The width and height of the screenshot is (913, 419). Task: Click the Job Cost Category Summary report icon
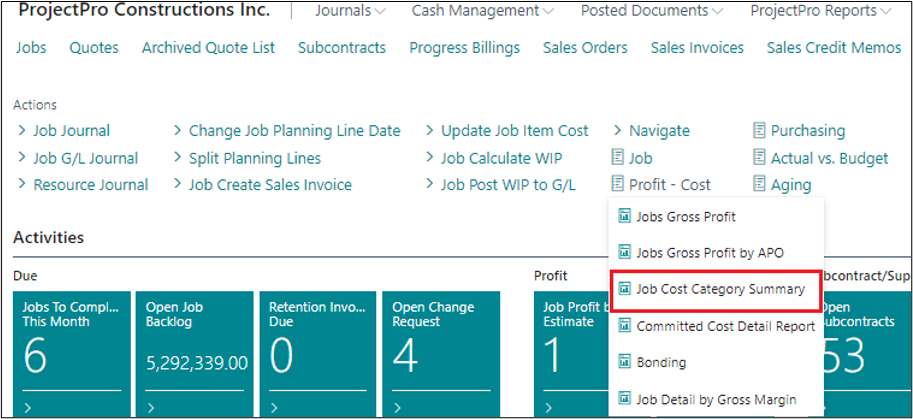pos(625,289)
